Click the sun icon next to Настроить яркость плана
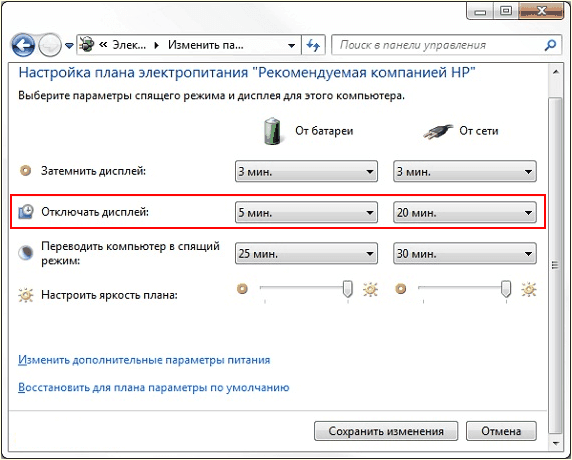The width and height of the screenshot is (572, 460). click(x=26, y=295)
